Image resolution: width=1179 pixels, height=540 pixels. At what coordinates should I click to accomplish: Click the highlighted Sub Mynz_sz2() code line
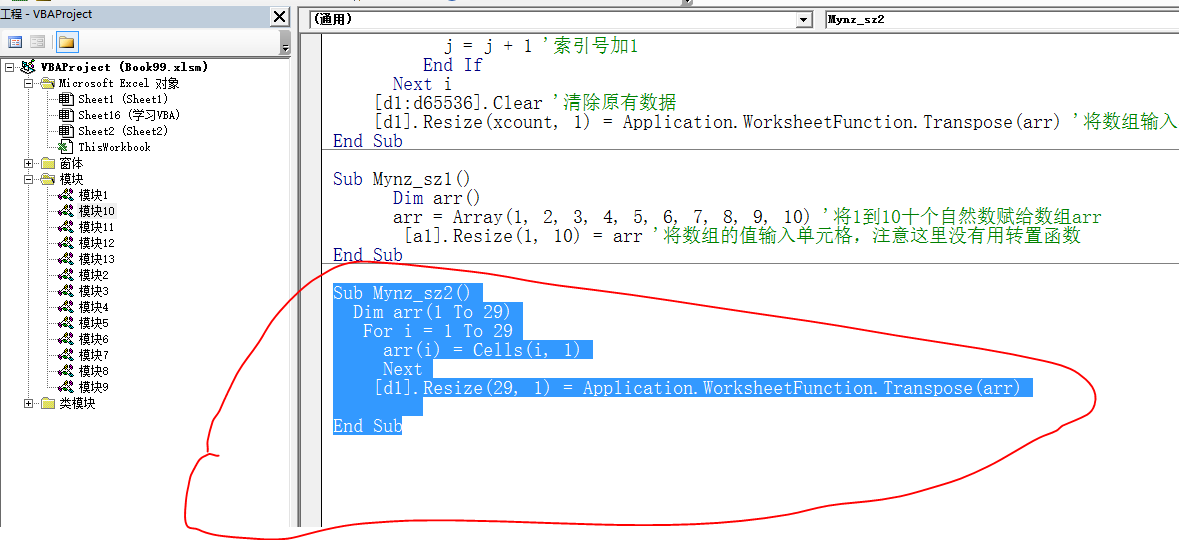(407, 293)
